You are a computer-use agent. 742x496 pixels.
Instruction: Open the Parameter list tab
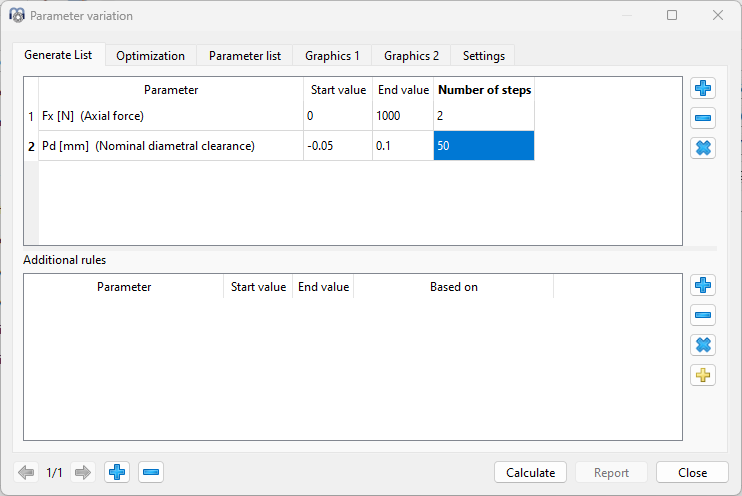[x=245, y=56]
